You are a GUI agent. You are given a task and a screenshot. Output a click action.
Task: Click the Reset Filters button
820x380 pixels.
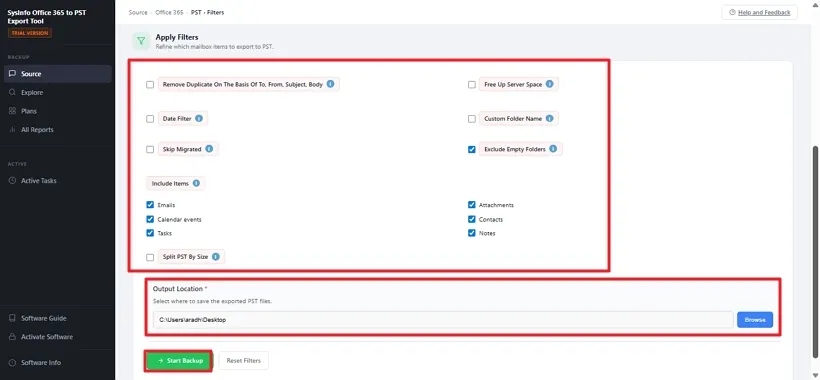tap(244, 361)
